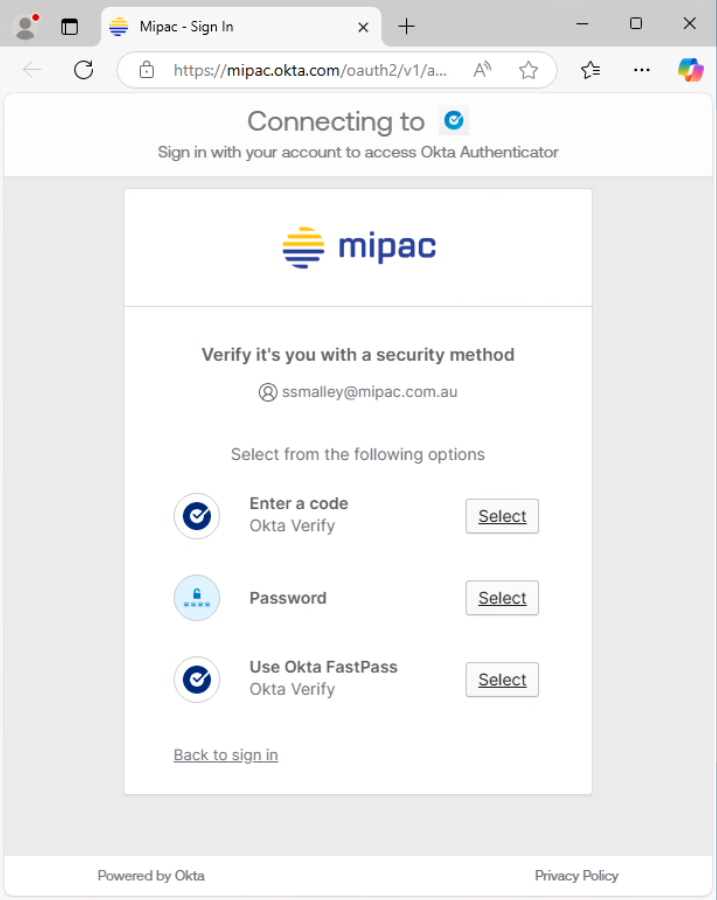717x900 pixels.
Task: Open the Settings and more ellipsis menu
Action: 642,70
